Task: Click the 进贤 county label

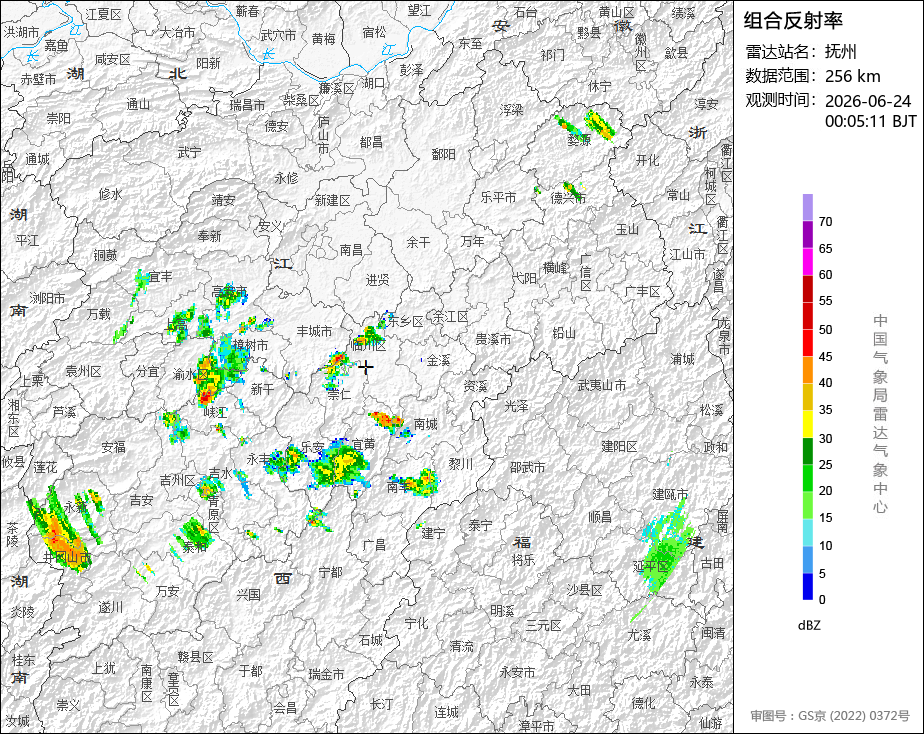Action: click(x=377, y=280)
